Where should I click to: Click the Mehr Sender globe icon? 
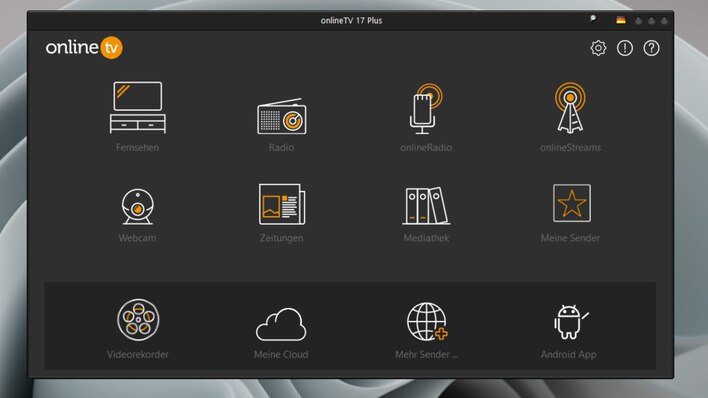[x=427, y=322]
